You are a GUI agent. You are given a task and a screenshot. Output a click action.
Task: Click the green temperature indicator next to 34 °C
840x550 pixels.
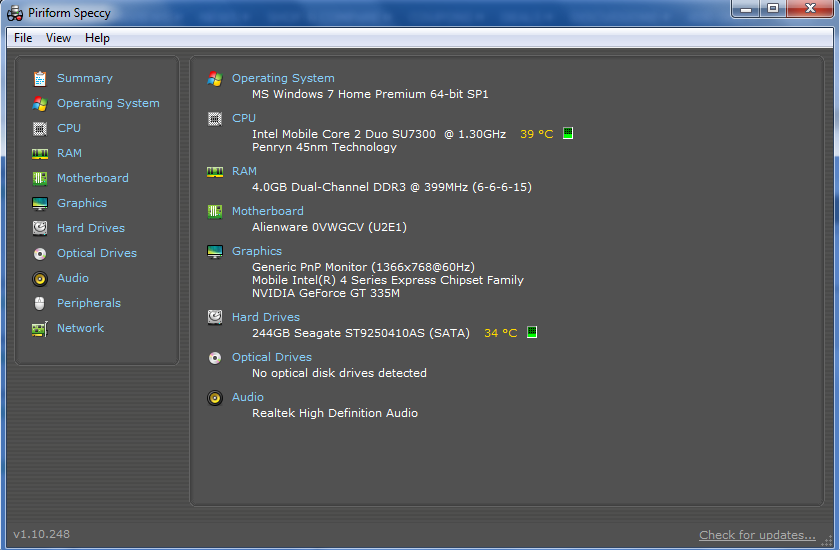coord(532,332)
